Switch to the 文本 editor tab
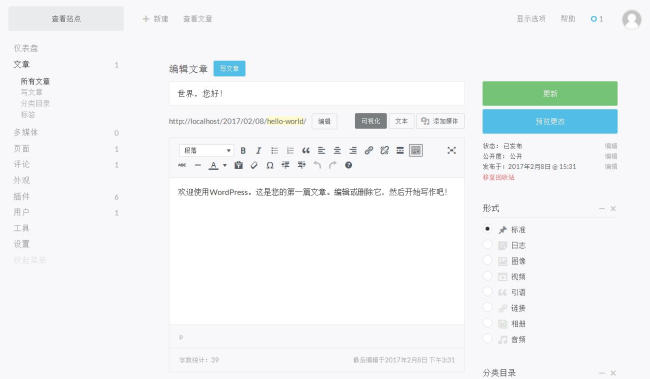The height and width of the screenshot is (379, 650). point(401,121)
